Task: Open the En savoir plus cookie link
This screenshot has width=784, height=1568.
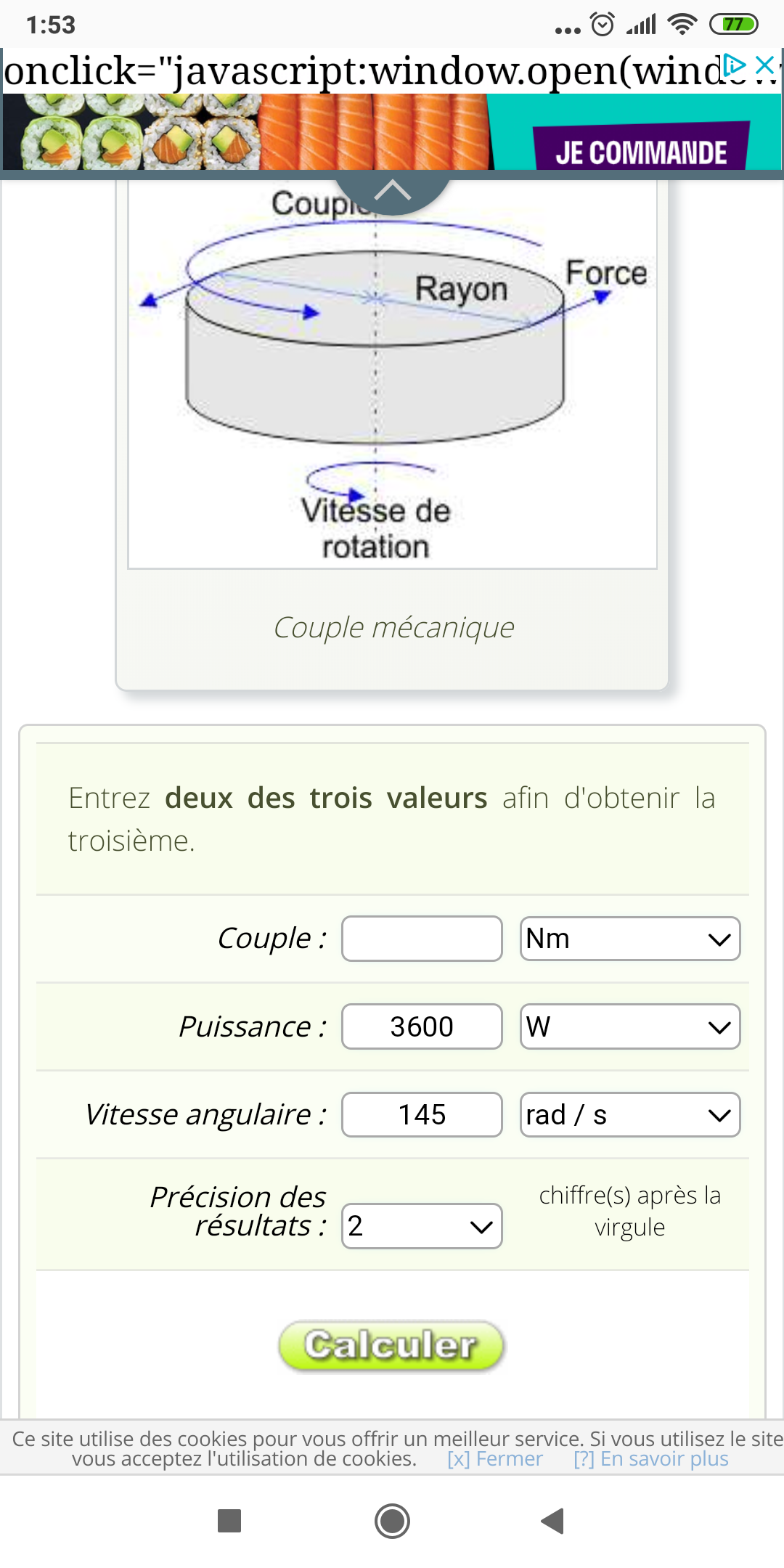Action: point(651,1459)
